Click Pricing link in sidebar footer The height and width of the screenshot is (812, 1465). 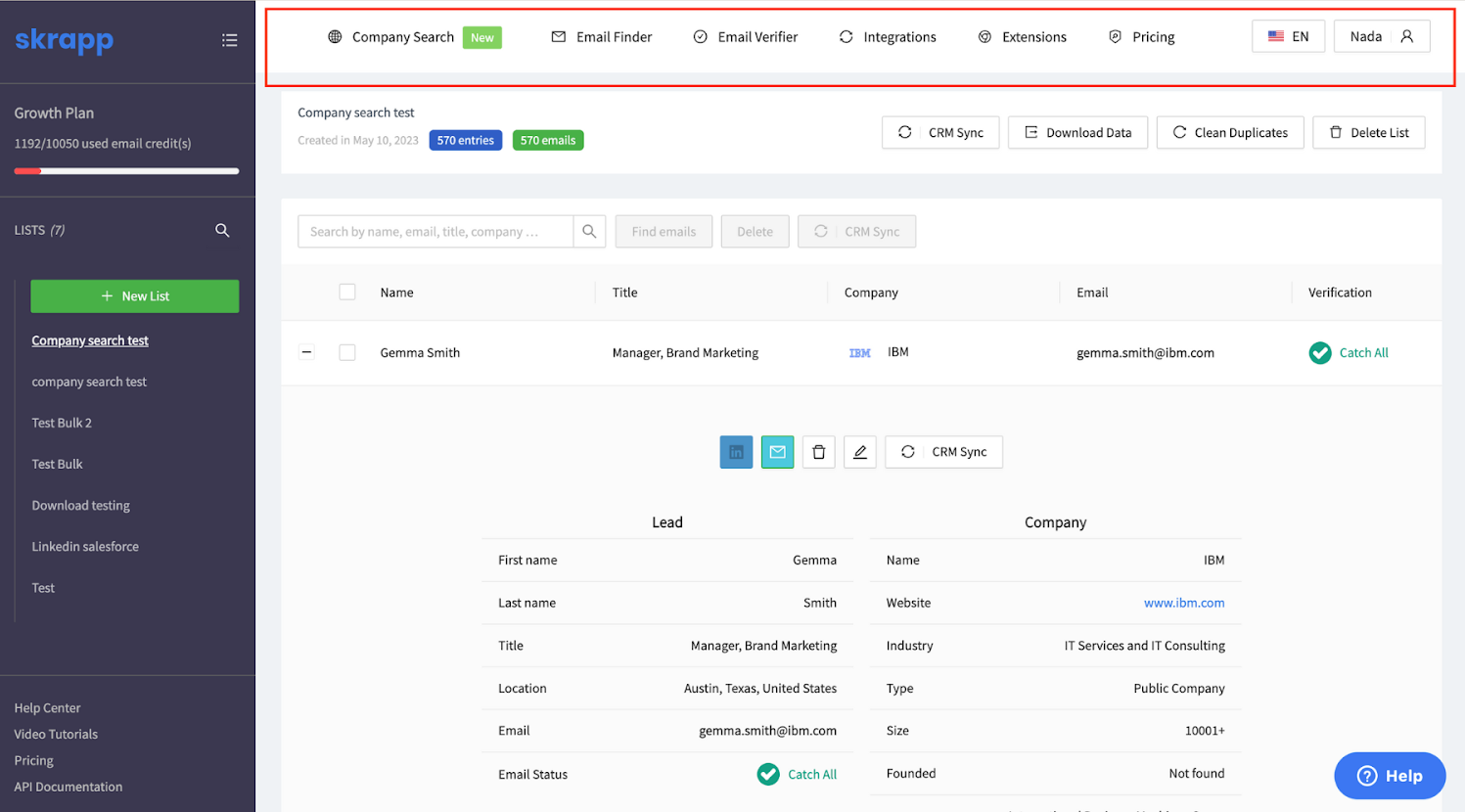pyautogui.click(x=34, y=760)
